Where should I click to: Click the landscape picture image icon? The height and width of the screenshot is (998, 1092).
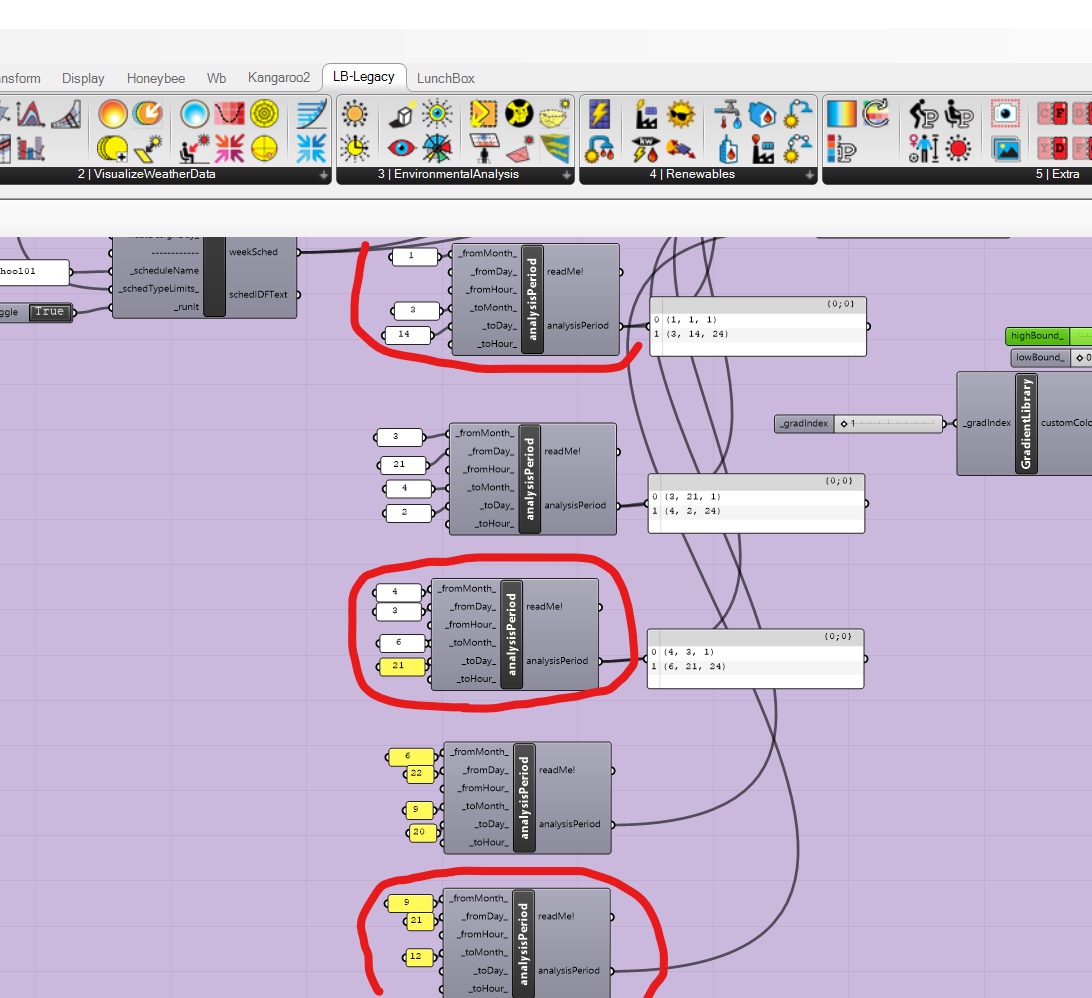point(1006,148)
